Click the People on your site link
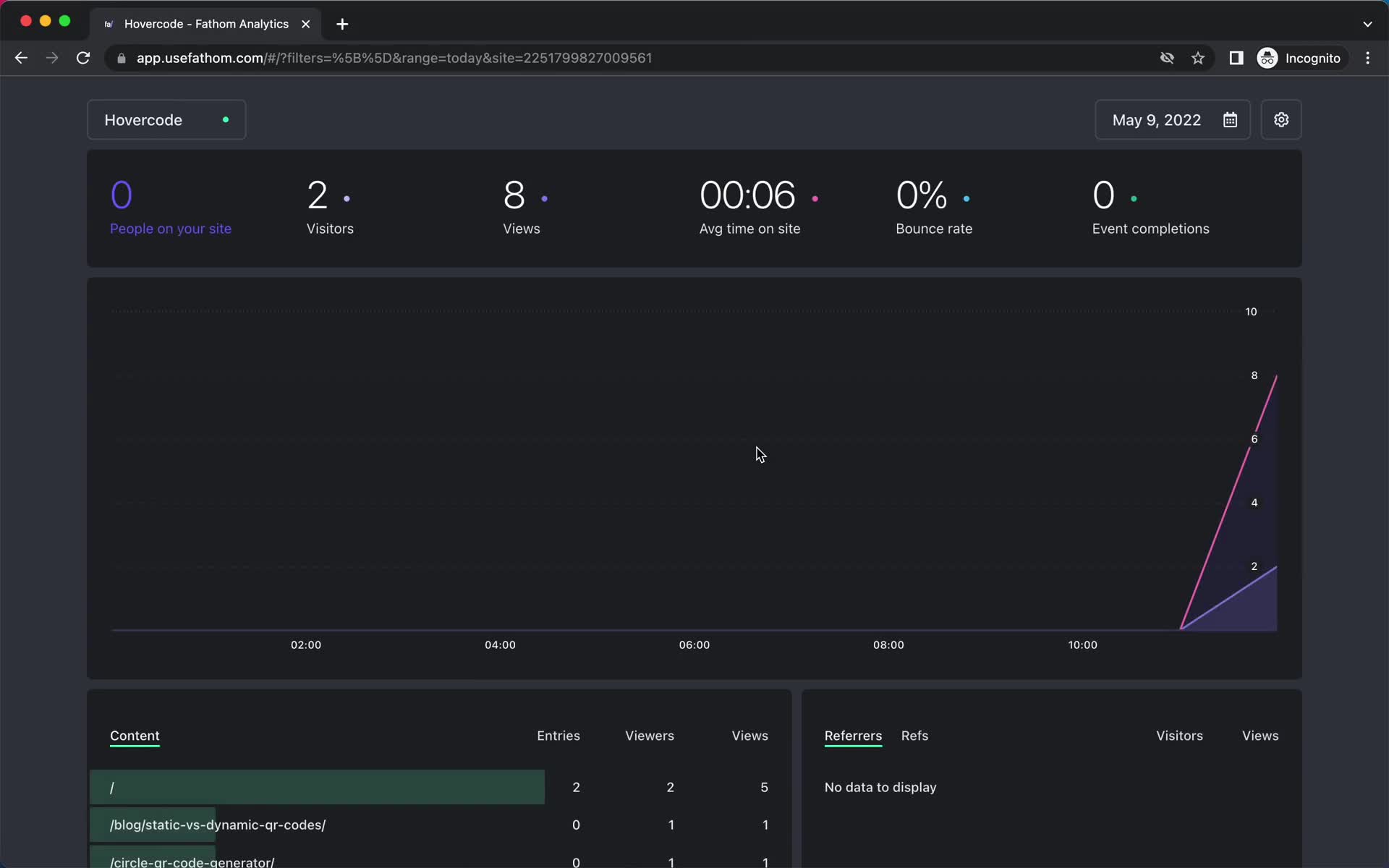This screenshot has height=868, width=1389. pos(171,229)
